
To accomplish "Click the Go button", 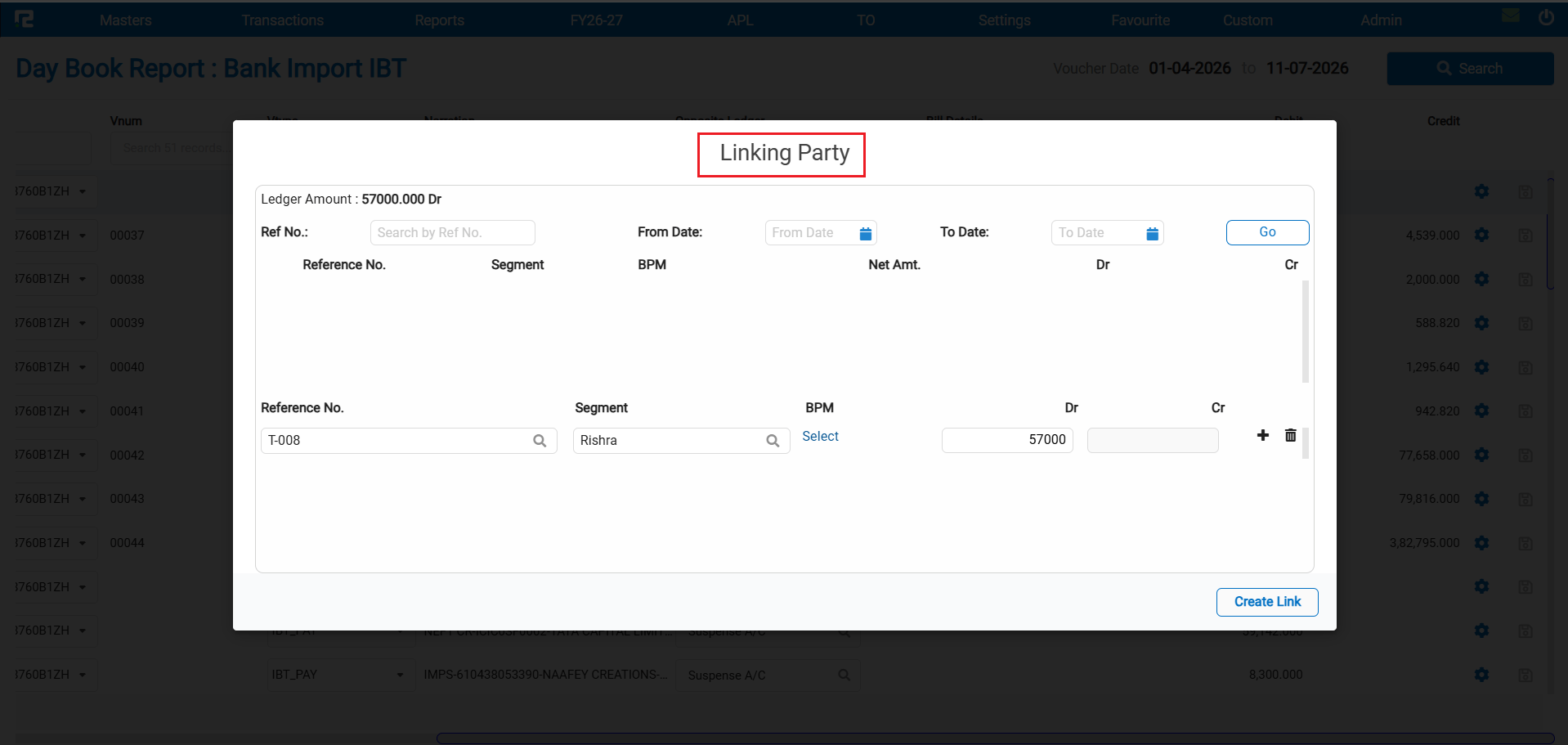I will pyautogui.click(x=1267, y=232).
